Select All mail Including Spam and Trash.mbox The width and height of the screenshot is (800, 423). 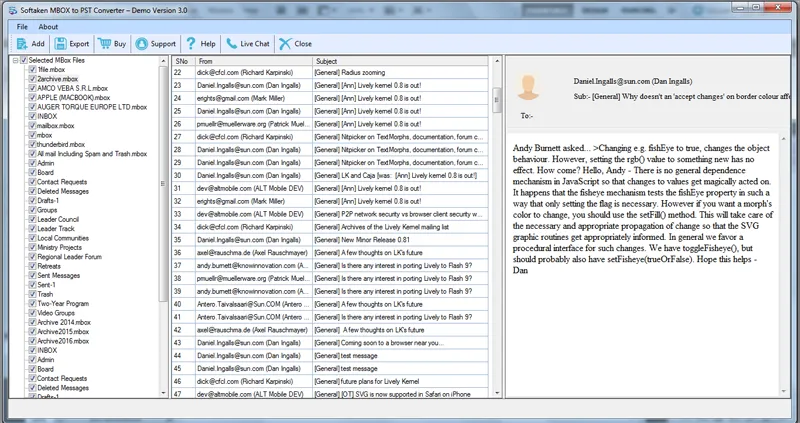(x=92, y=154)
